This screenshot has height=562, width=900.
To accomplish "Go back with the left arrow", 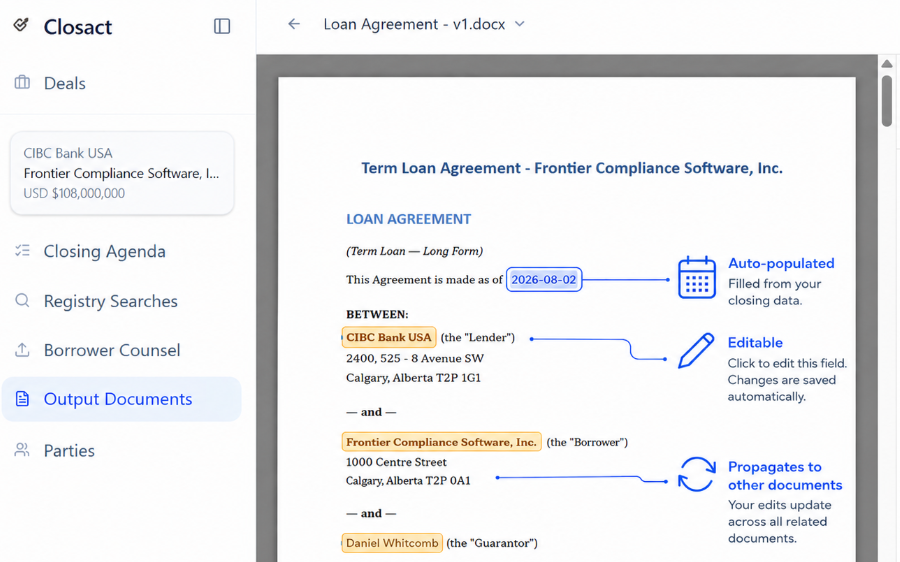I will (294, 24).
